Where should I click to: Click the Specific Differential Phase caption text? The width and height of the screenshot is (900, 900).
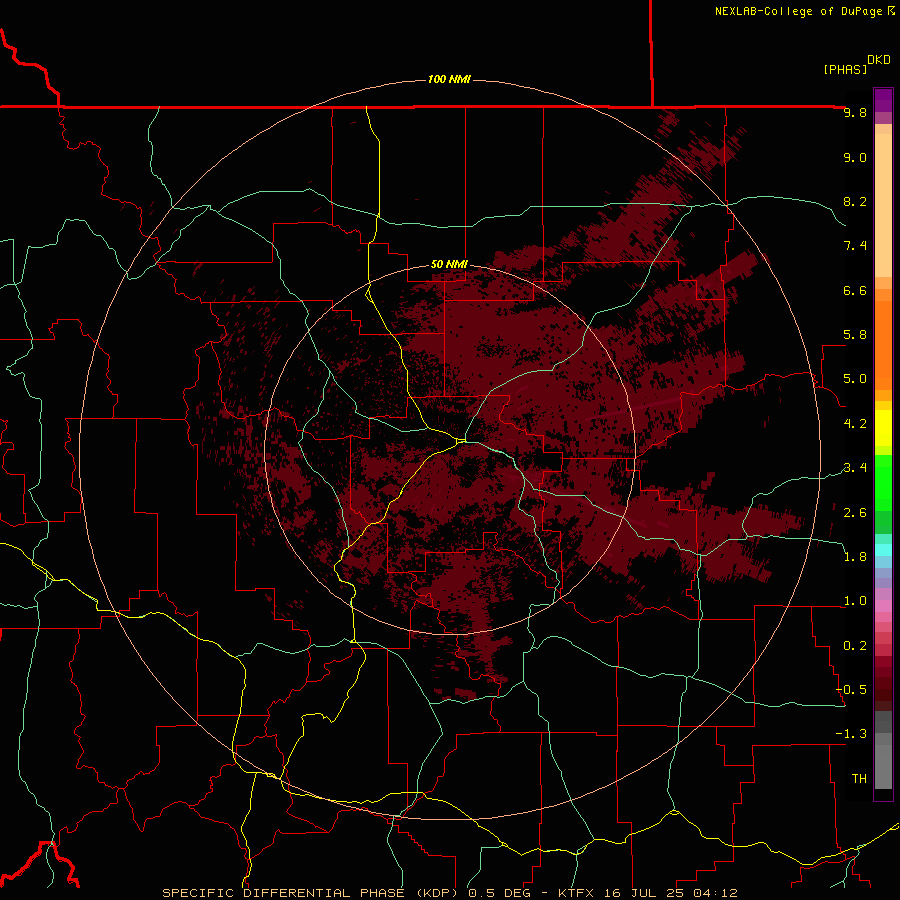(x=312, y=893)
